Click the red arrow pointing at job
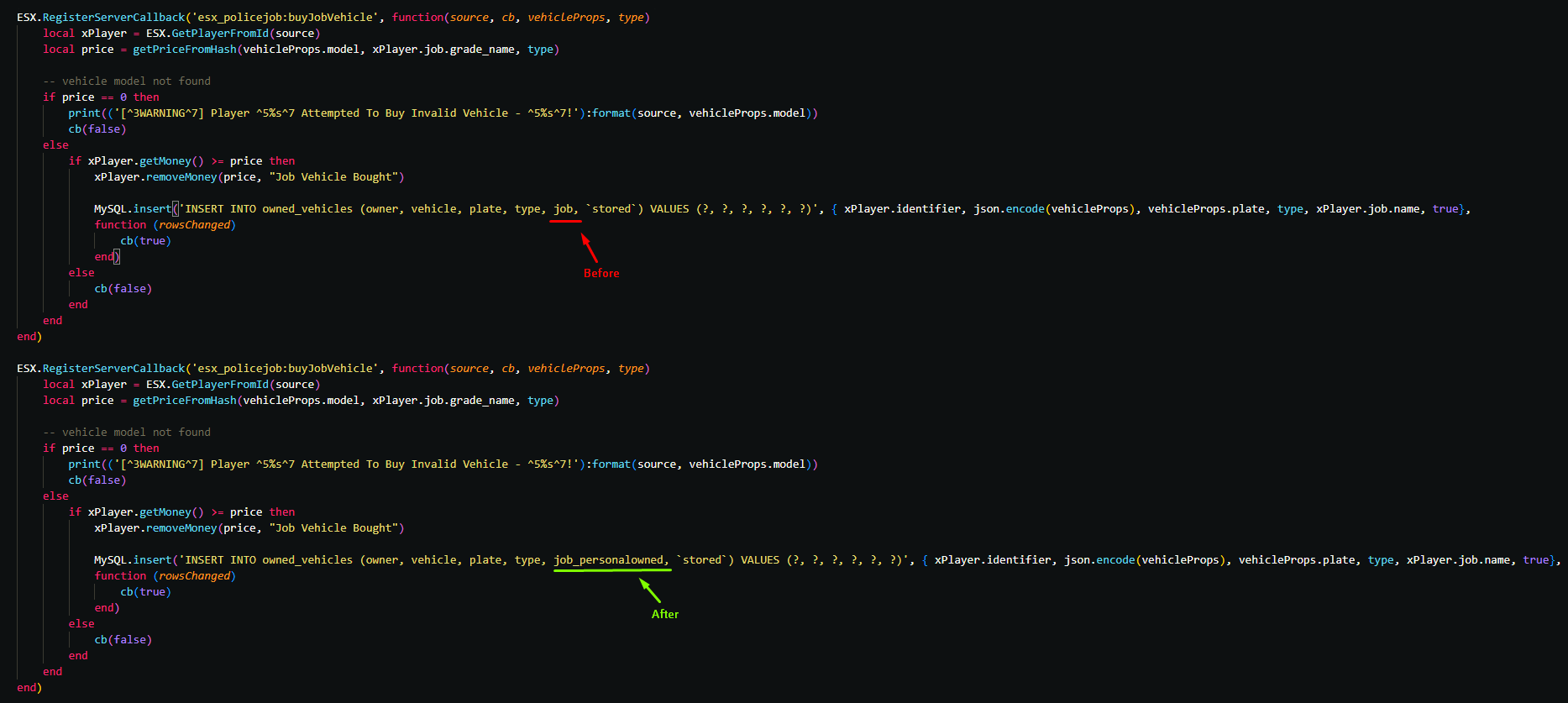This screenshot has width=1568, height=703. [x=590, y=248]
